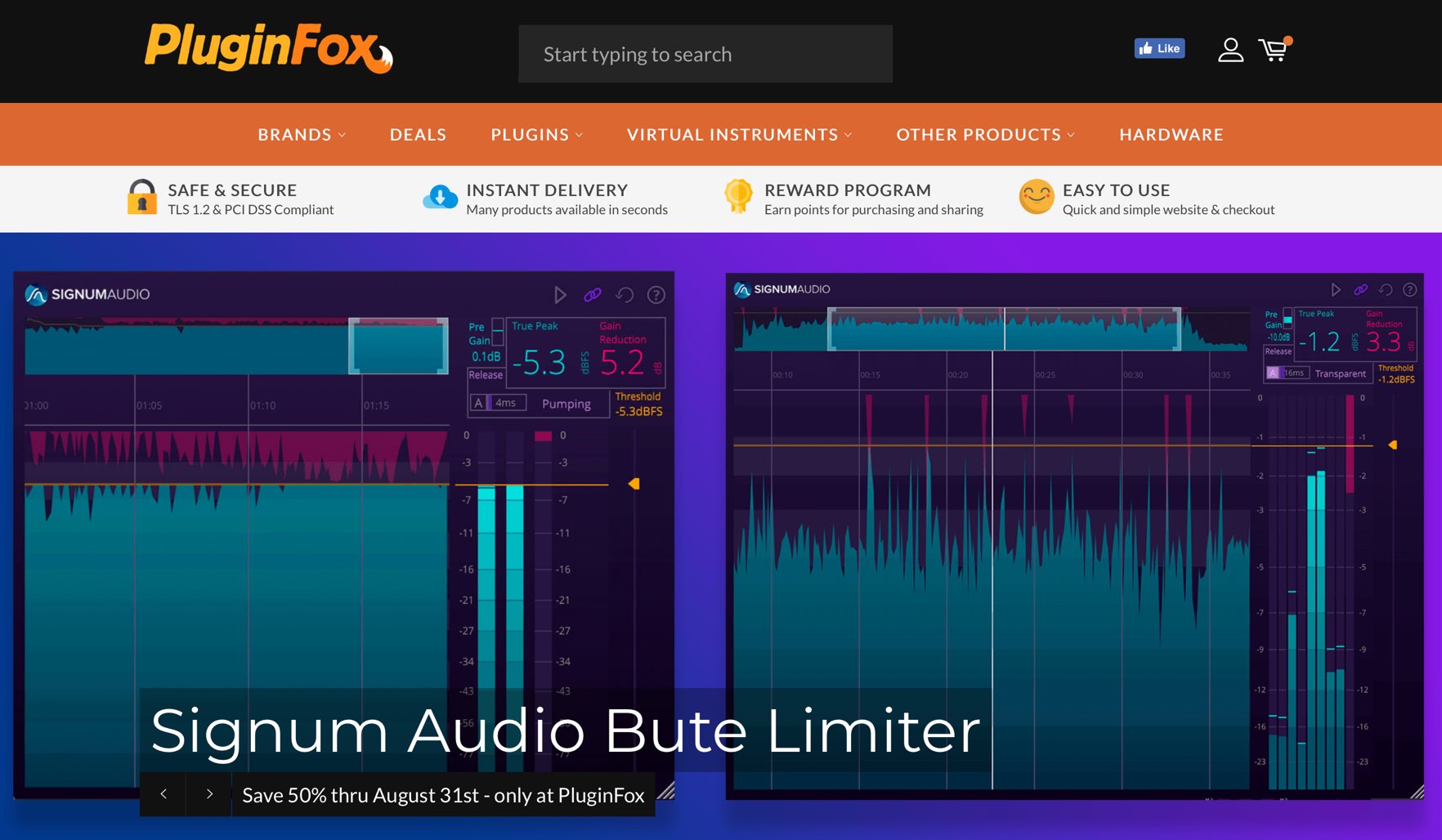The height and width of the screenshot is (840, 1442).
Task: Click the Safe & Secure padlock icon
Action: (x=142, y=197)
